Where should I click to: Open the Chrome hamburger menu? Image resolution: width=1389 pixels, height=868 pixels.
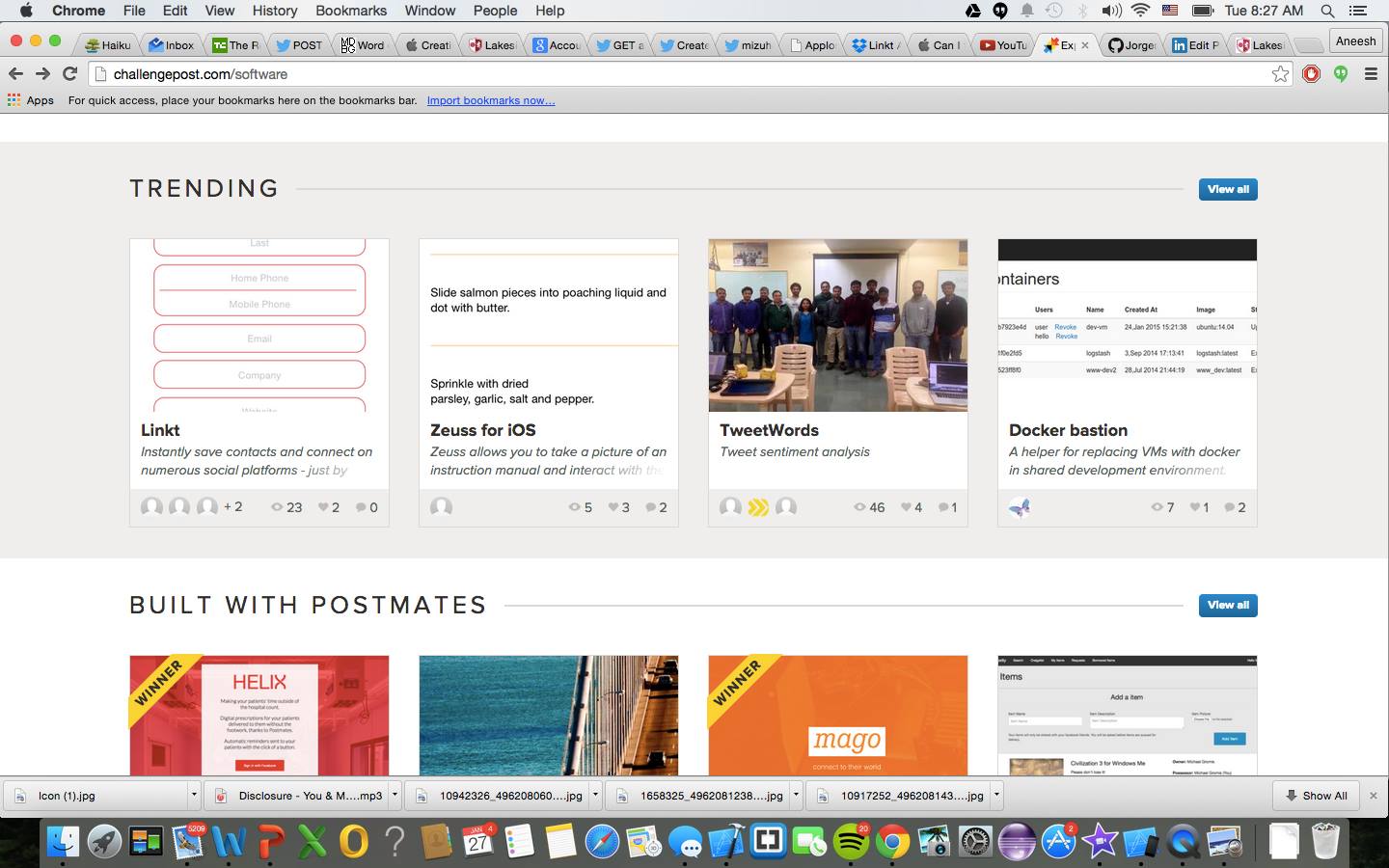coord(1371,74)
